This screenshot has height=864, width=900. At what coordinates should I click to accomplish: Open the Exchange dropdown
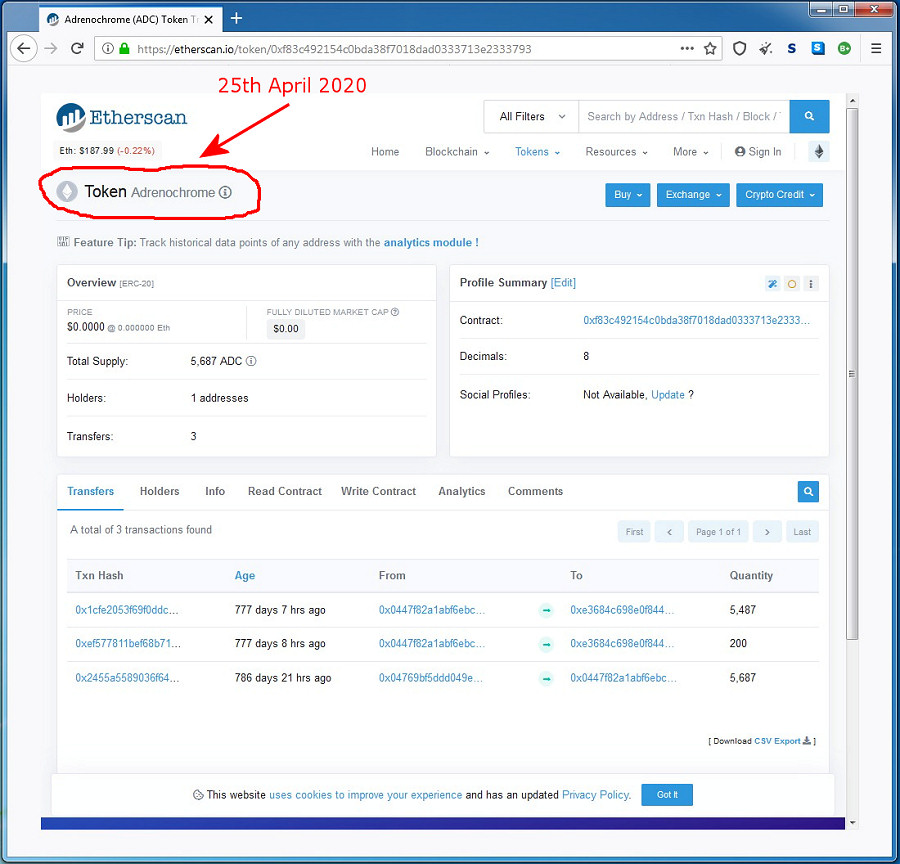point(693,195)
